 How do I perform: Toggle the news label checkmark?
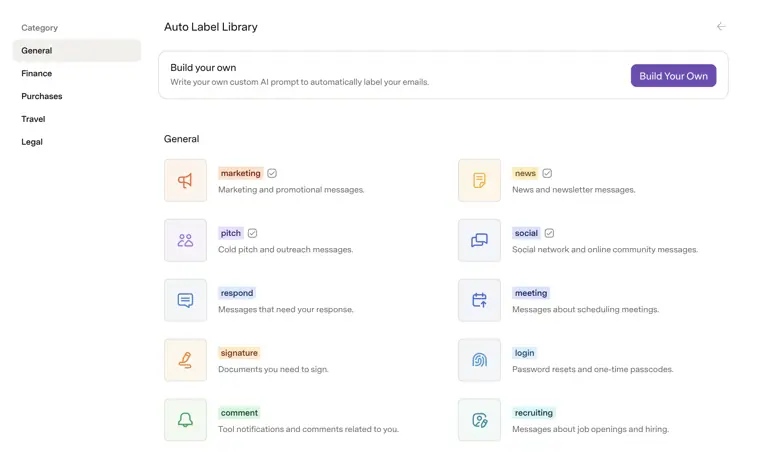coord(547,173)
